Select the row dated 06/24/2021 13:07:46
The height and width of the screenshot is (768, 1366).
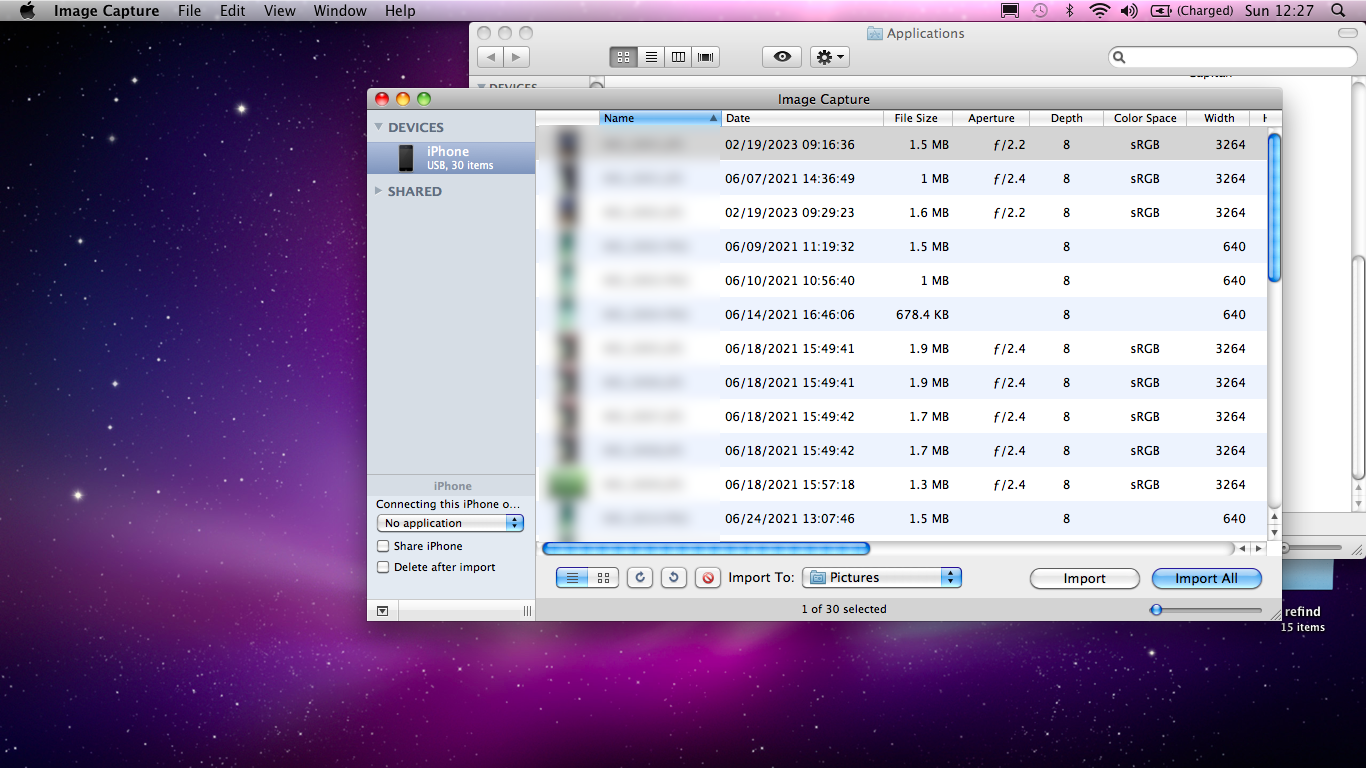(901, 518)
